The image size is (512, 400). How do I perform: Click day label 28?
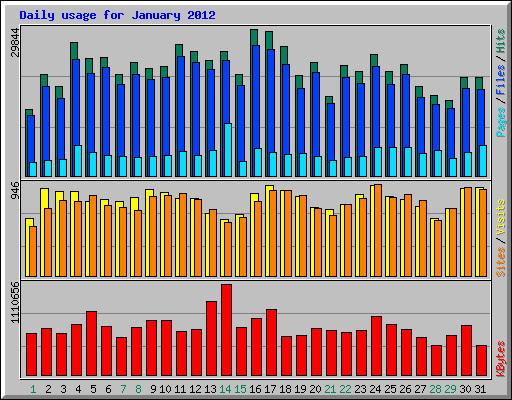pos(435,389)
